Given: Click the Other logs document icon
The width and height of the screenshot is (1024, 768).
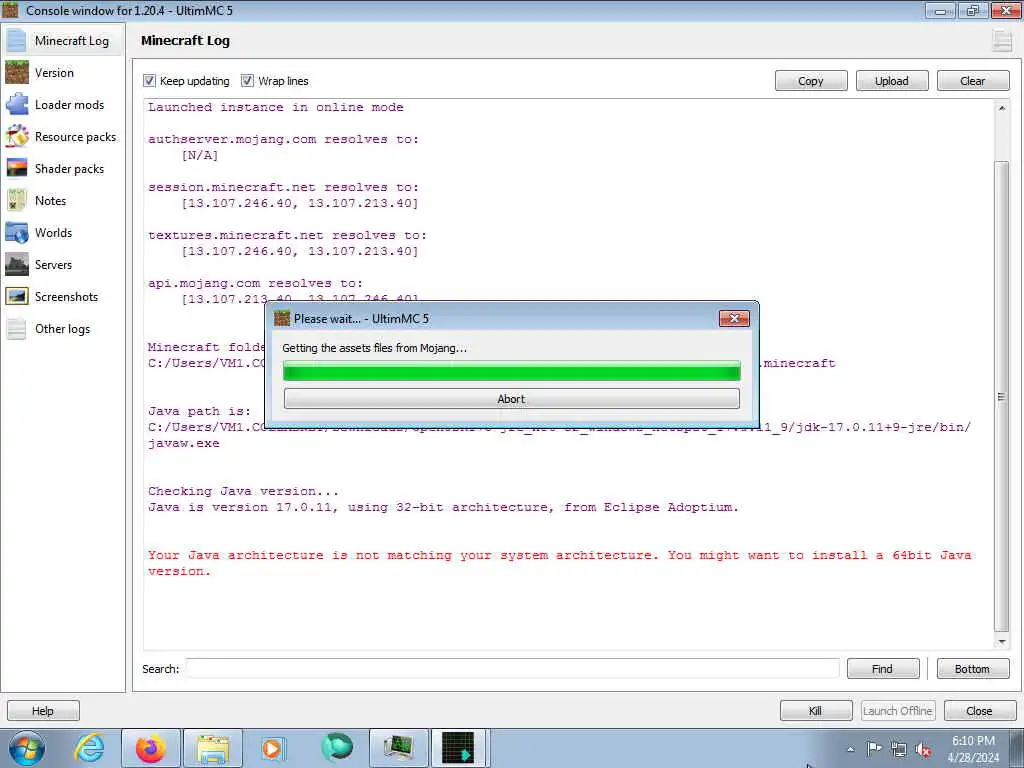Looking at the screenshot, I should (x=16, y=328).
